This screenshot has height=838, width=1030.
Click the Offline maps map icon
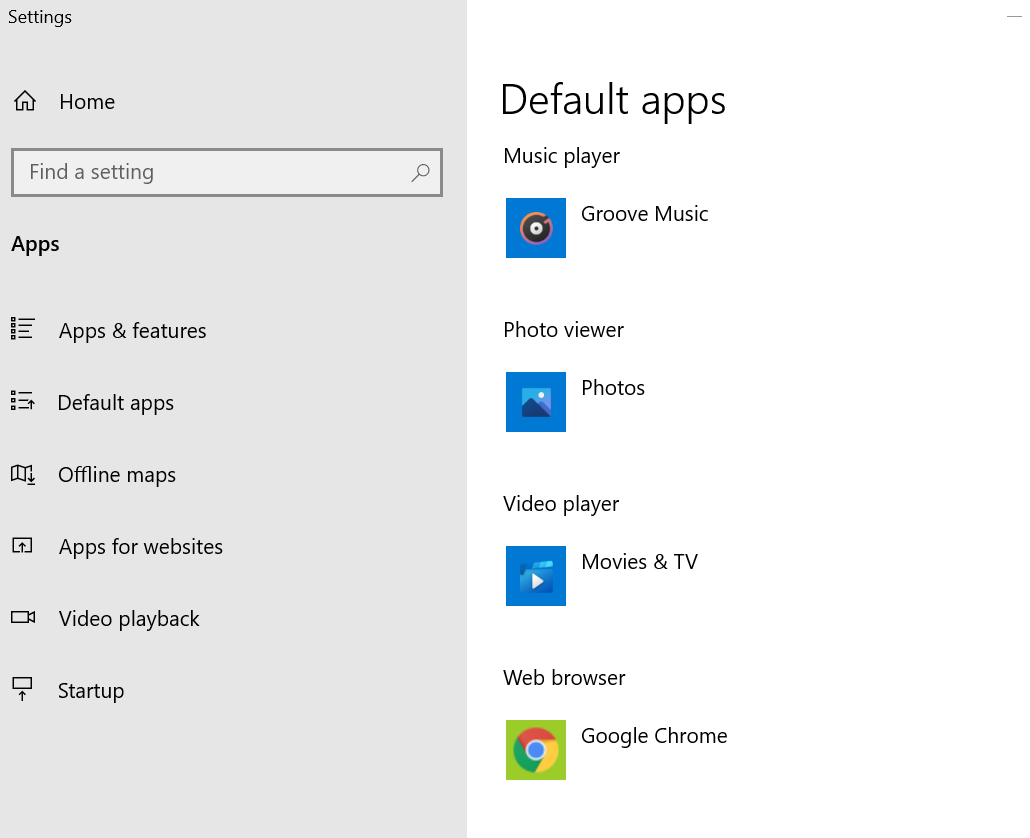click(23, 474)
